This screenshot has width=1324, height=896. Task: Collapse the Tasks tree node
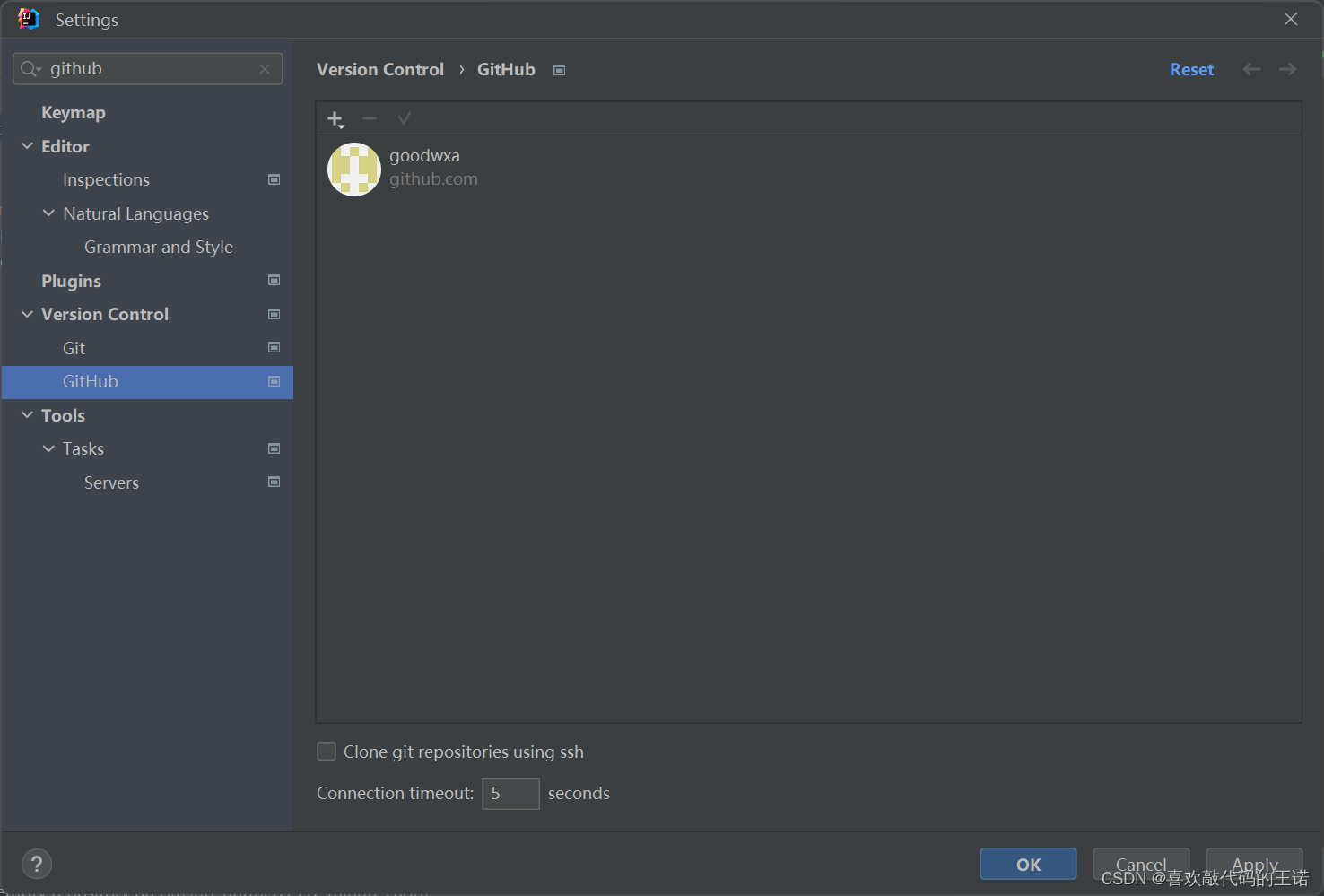48,448
